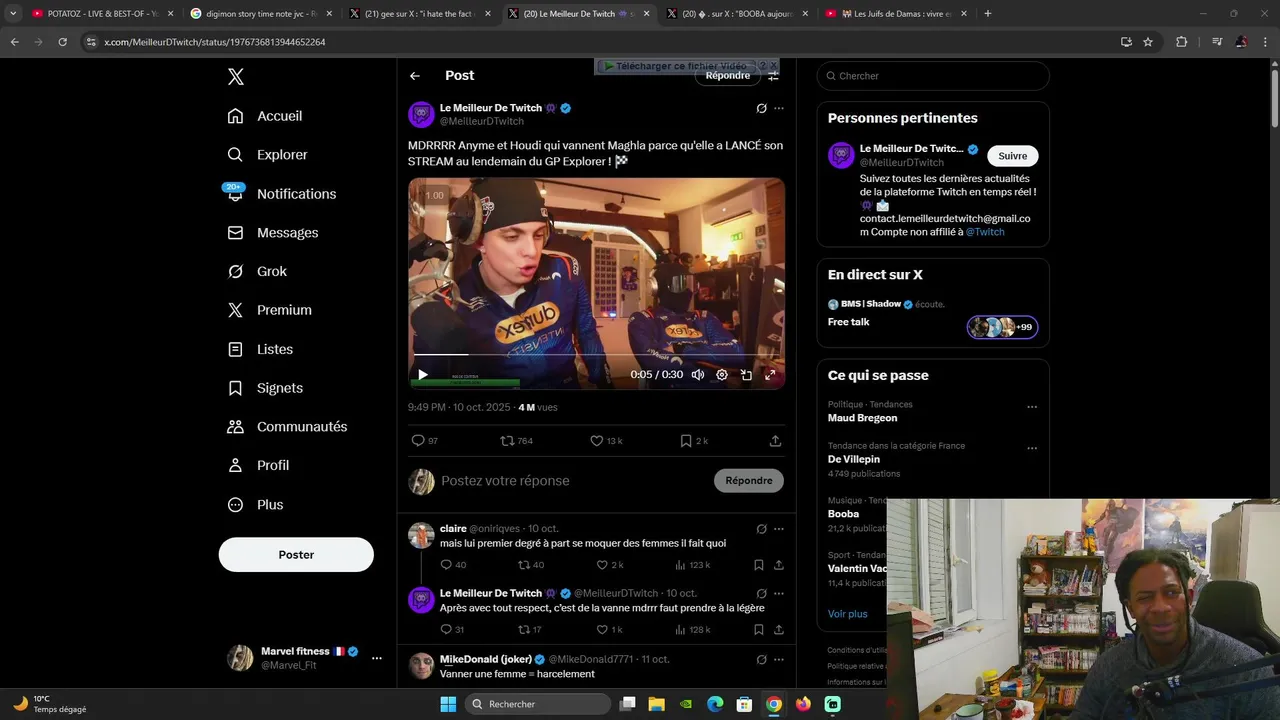Open a new browser tab
The image size is (1280, 720).
coord(988,14)
